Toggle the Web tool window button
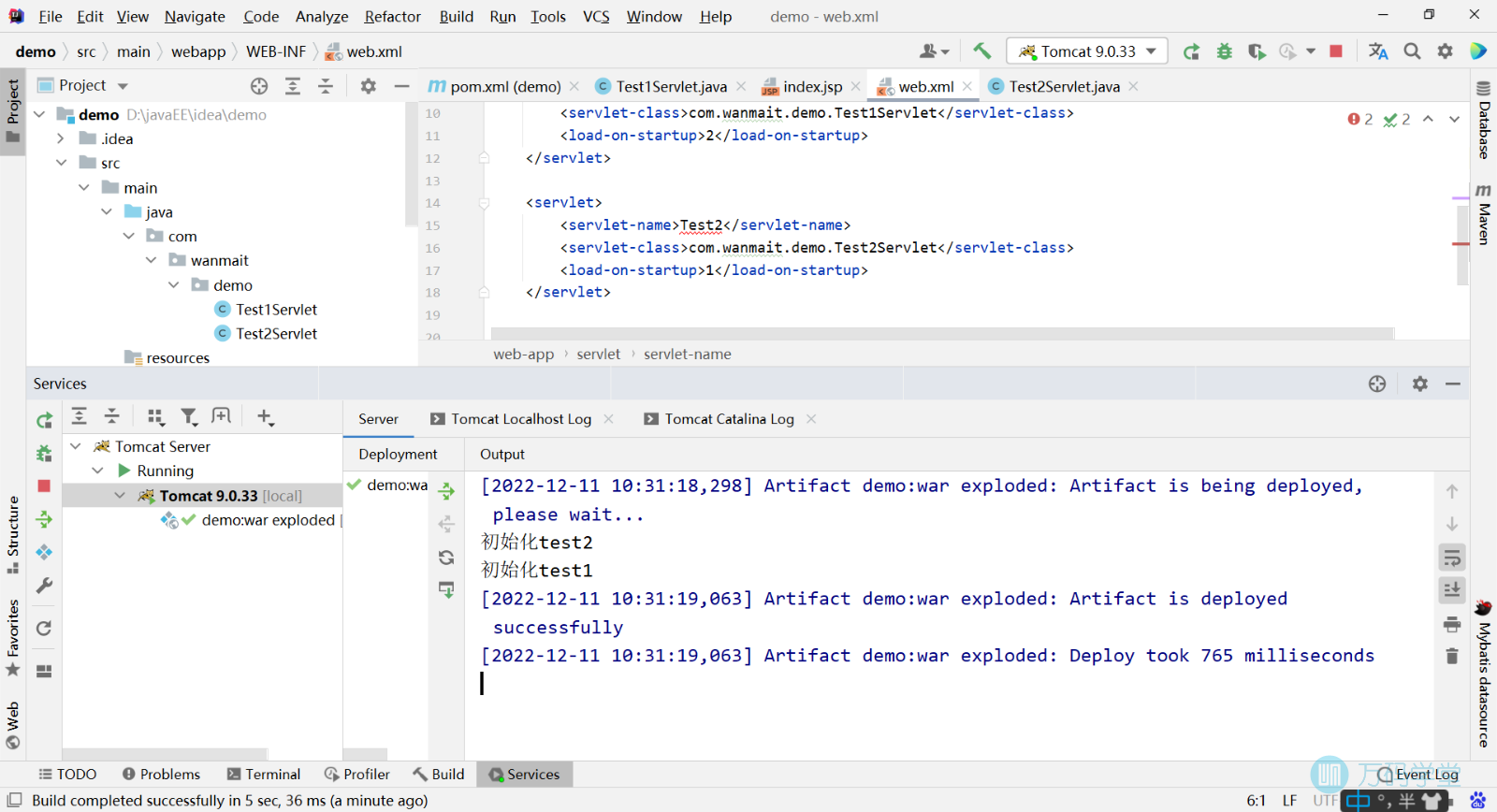The height and width of the screenshot is (812, 1497). tap(13, 725)
